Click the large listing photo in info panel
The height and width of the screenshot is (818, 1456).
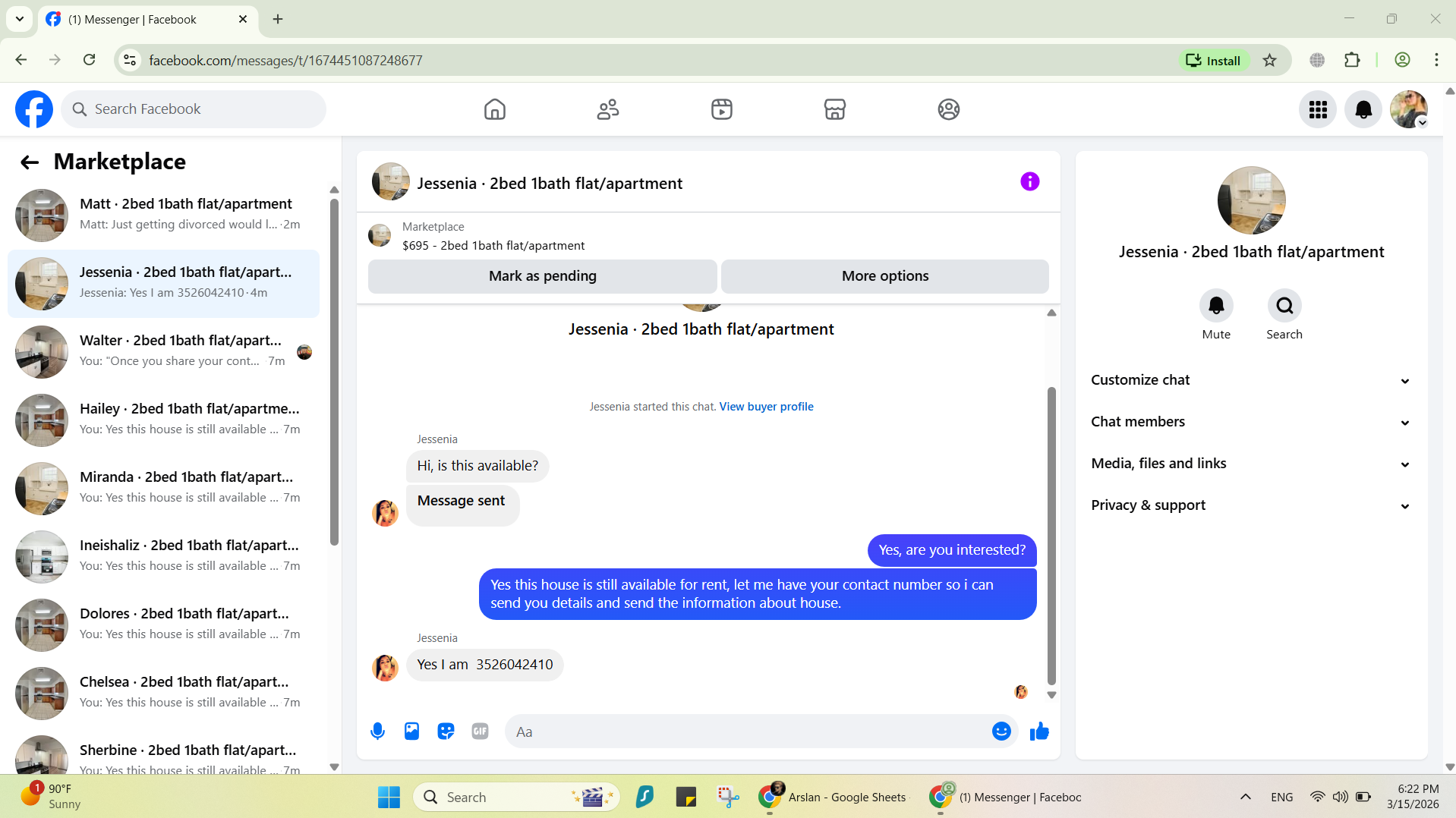pyautogui.click(x=1251, y=200)
